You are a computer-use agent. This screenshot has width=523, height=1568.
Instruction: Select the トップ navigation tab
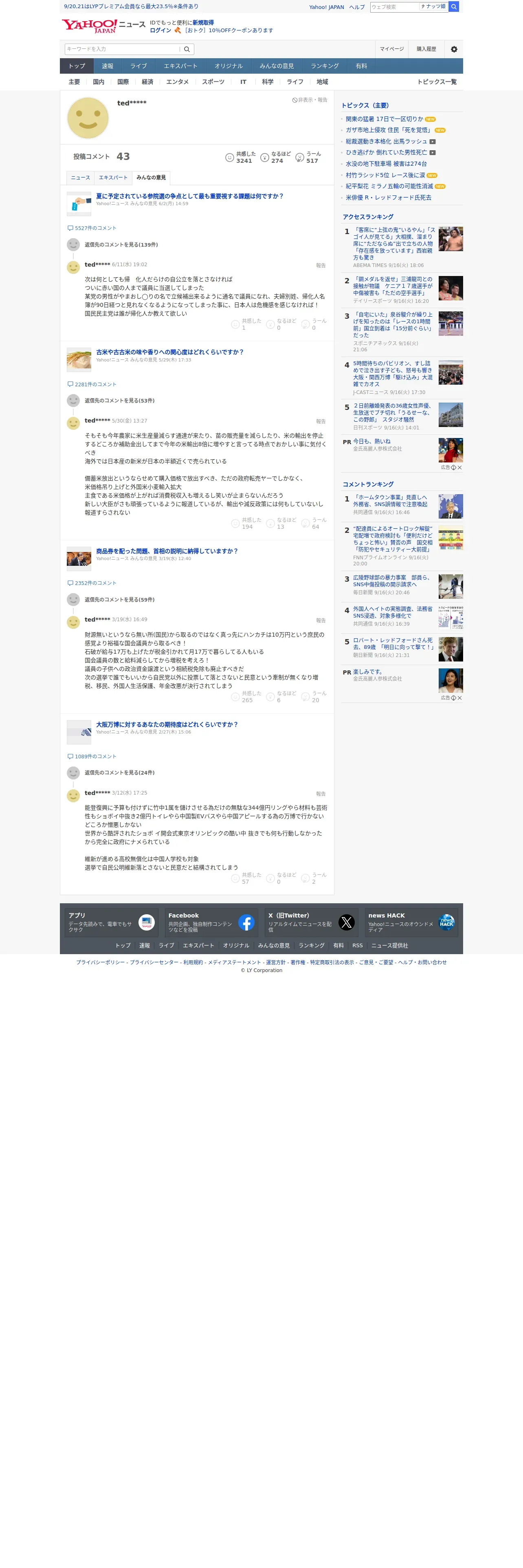[77, 66]
